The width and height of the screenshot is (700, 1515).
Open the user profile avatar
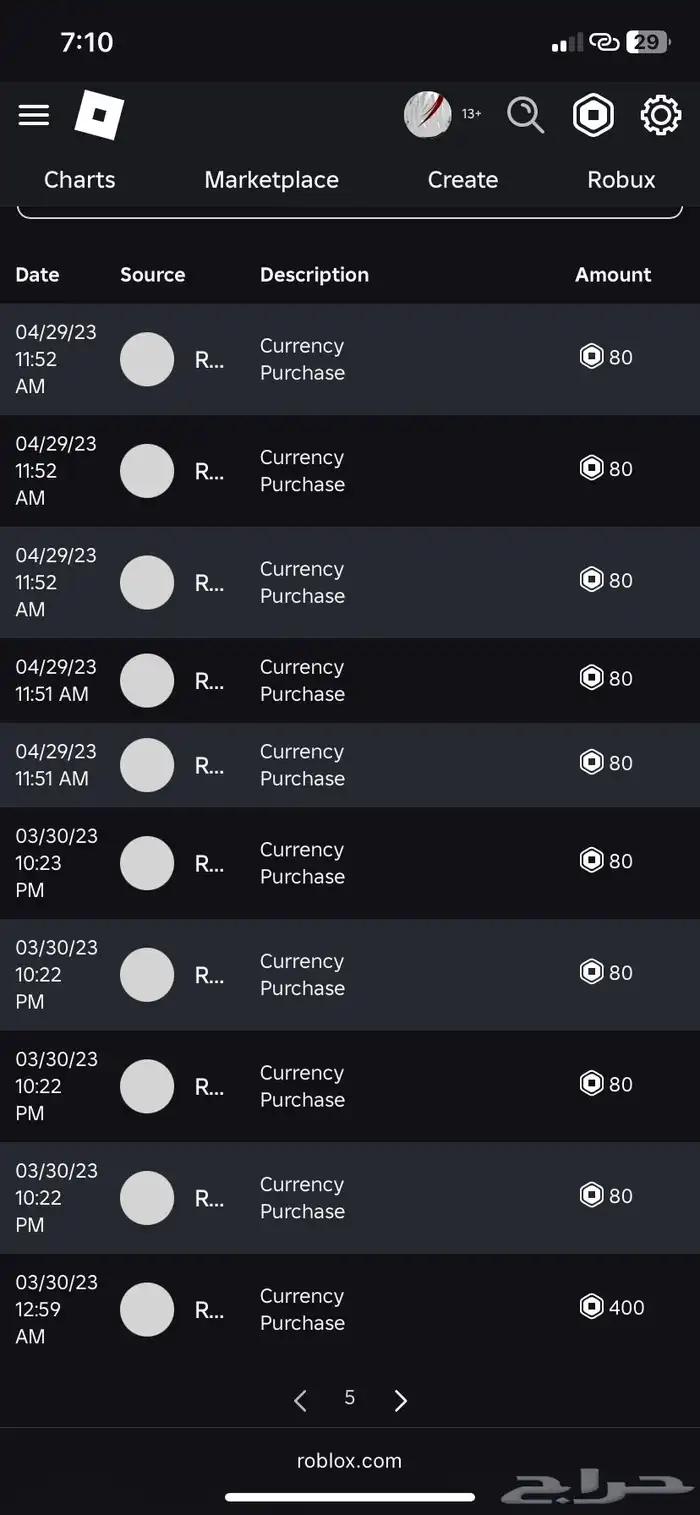coord(427,115)
